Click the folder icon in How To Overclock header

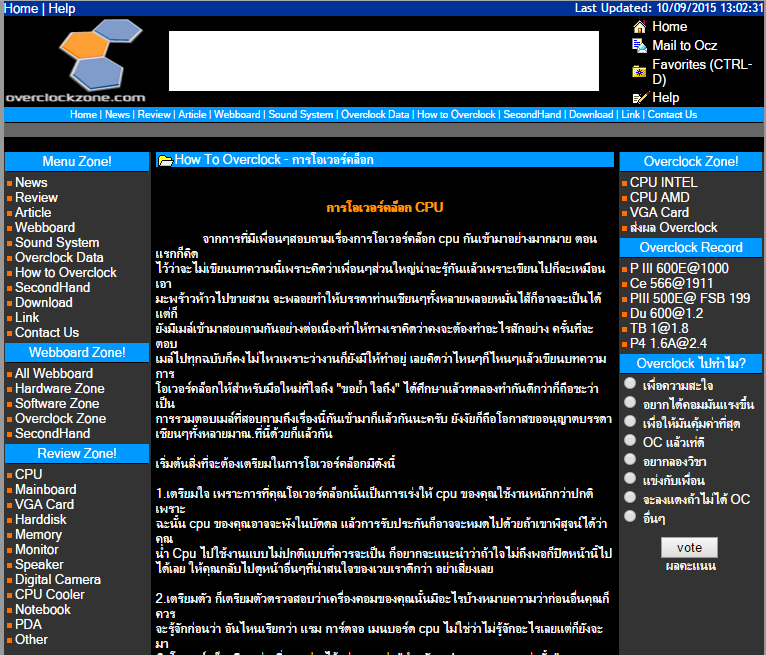tap(166, 160)
